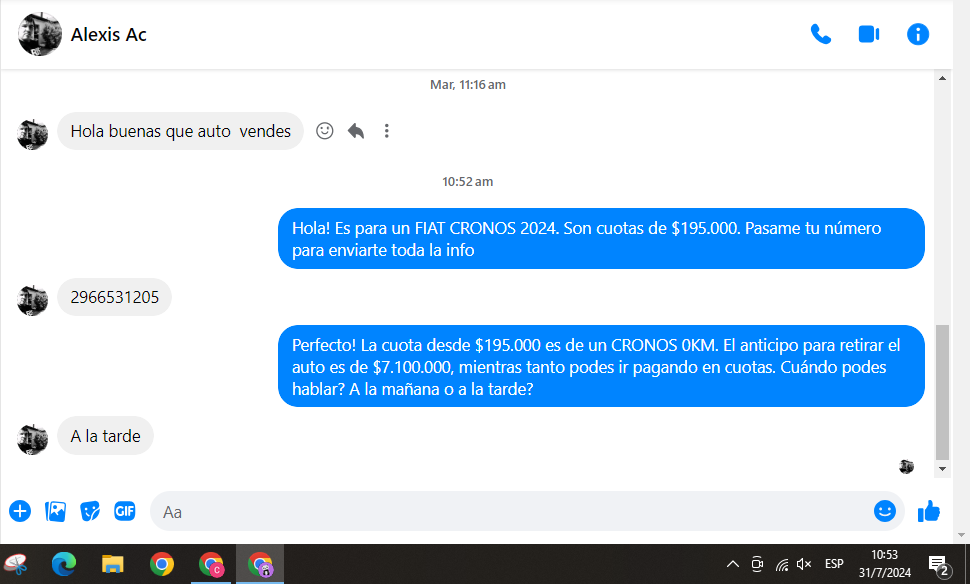Open more options for first message
Image resolution: width=970 pixels, height=584 pixels.
pos(387,131)
